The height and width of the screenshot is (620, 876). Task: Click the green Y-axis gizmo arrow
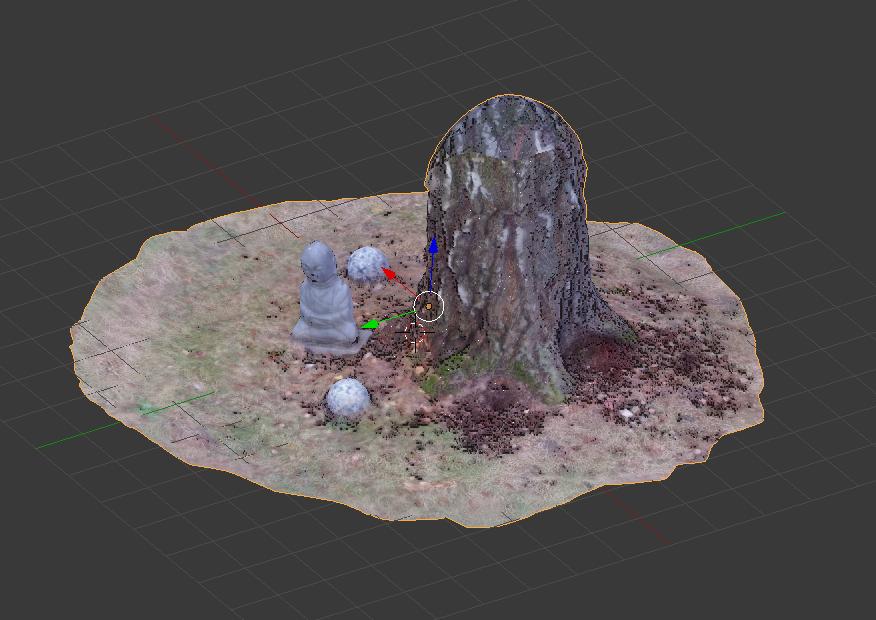371,324
